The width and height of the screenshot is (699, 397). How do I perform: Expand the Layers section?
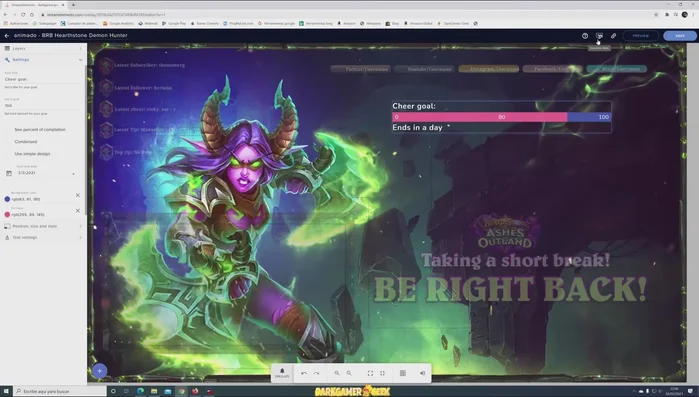43,48
